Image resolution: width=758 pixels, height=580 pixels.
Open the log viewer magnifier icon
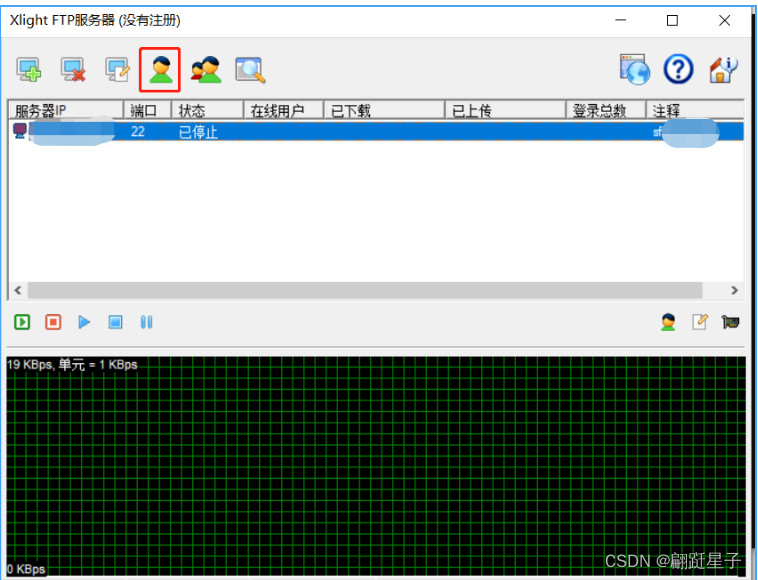point(250,70)
